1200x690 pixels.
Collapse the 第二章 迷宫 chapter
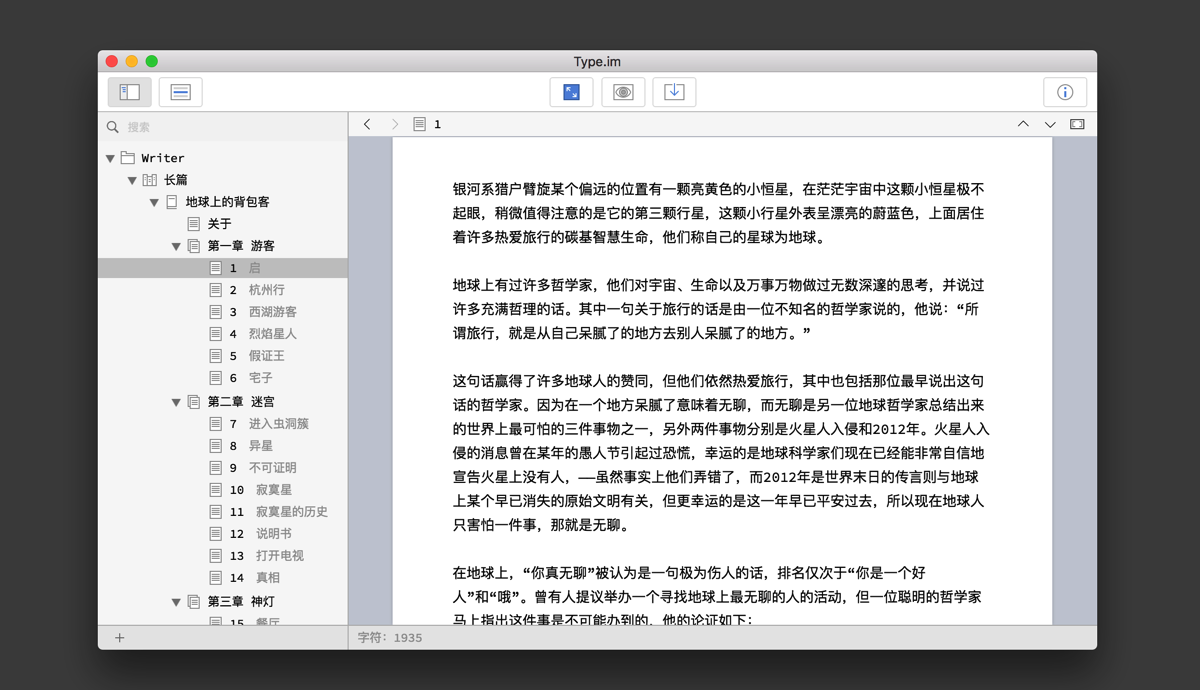point(177,402)
